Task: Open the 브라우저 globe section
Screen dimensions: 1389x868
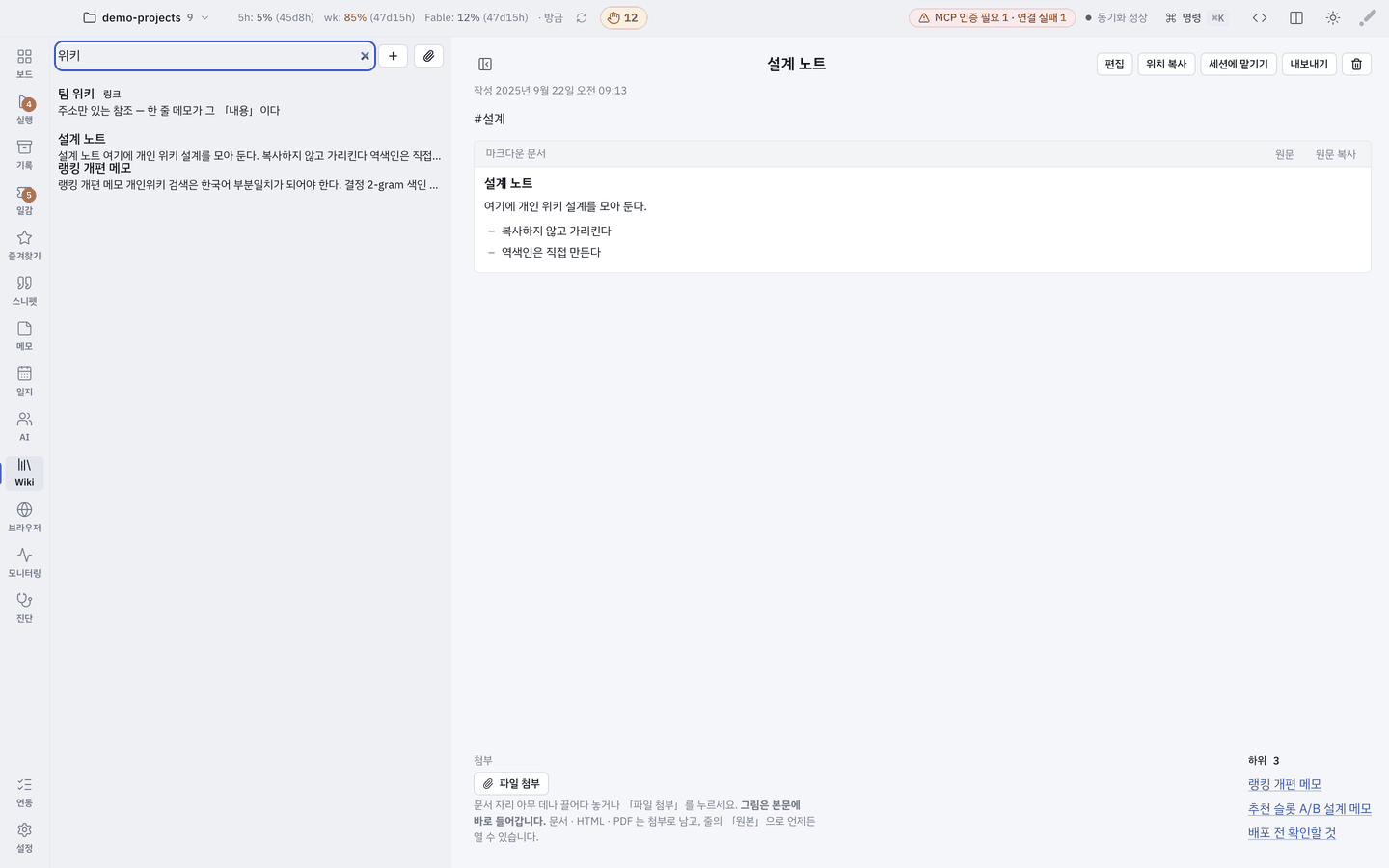Action: (24, 517)
